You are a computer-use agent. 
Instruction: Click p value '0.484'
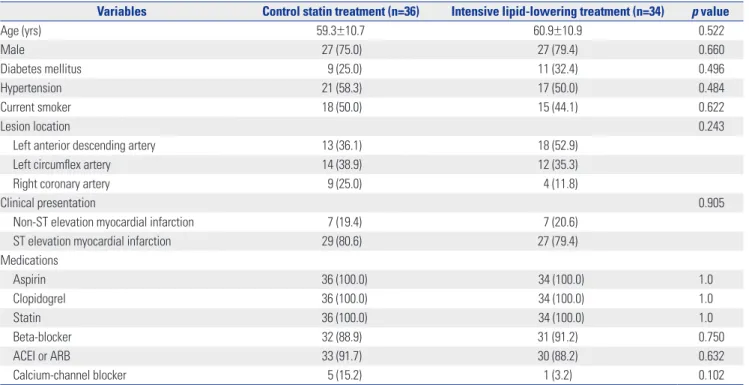(x=711, y=88)
